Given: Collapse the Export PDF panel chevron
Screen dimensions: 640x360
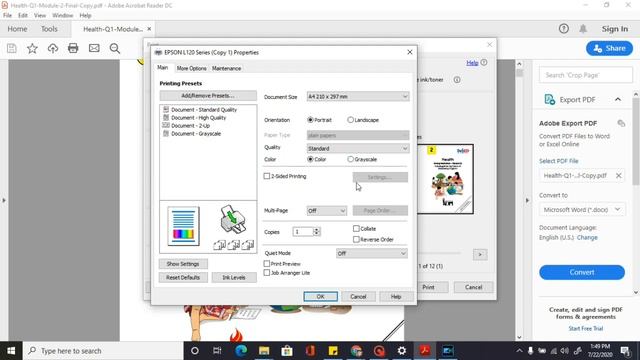Looking at the screenshot, I should 618,100.
